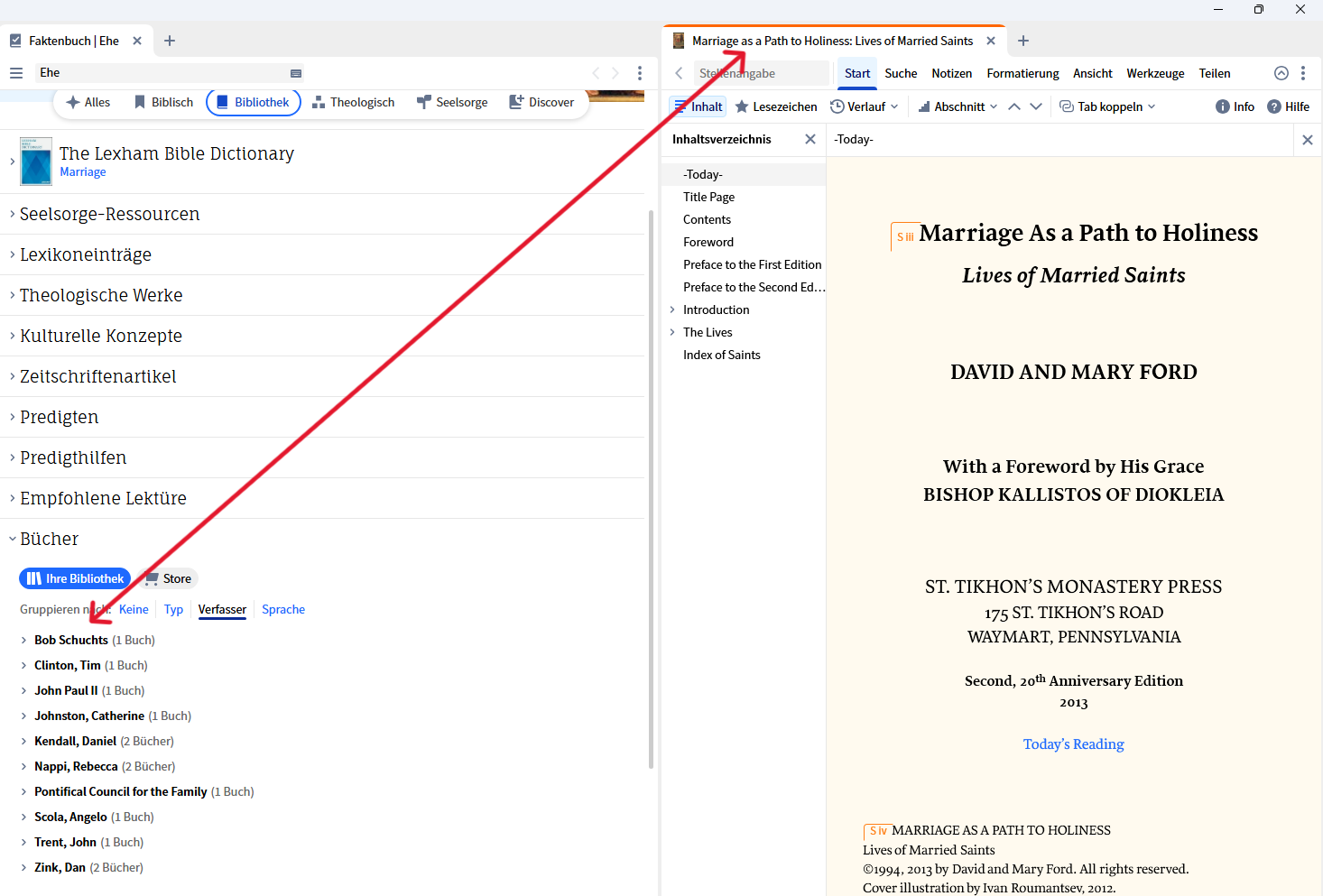Screen dimensions: 1323x896
Task: Close the Marriage as a Path tab
Action: click(991, 41)
